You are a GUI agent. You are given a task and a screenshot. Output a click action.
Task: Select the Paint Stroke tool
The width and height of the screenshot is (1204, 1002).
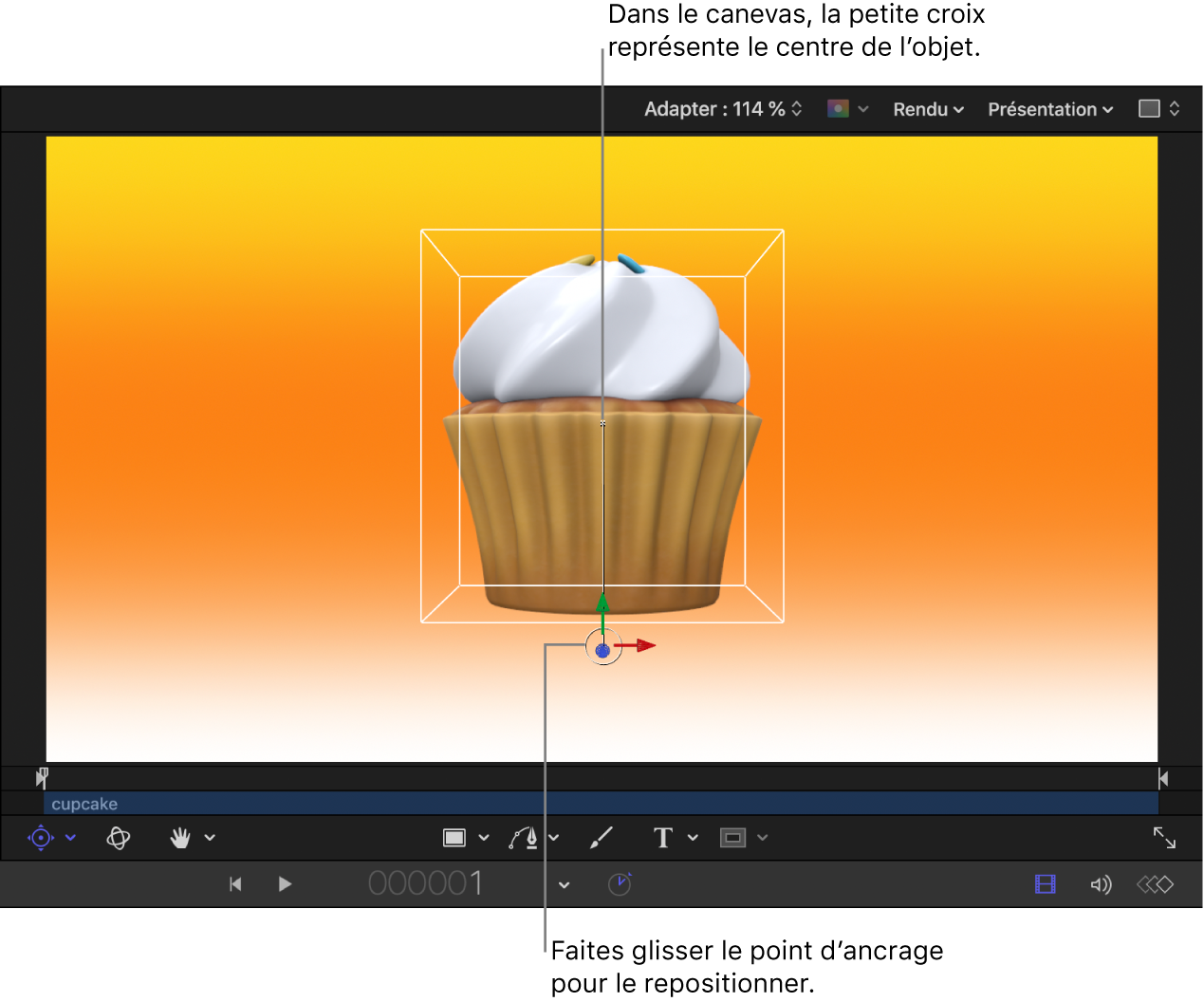coord(602,837)
